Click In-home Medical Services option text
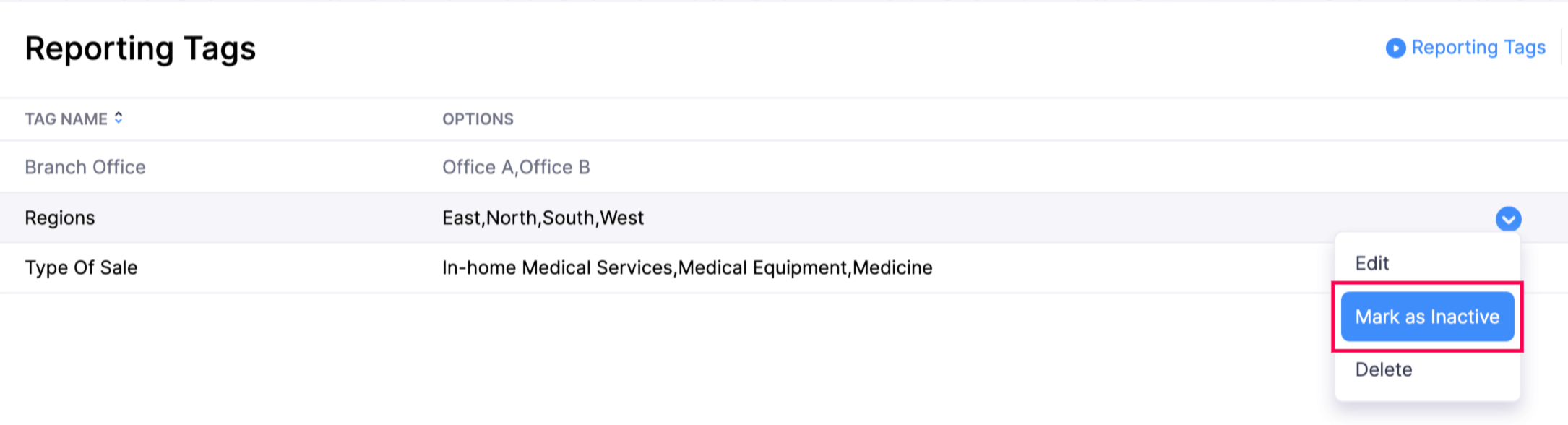 (x=556, y=267)
